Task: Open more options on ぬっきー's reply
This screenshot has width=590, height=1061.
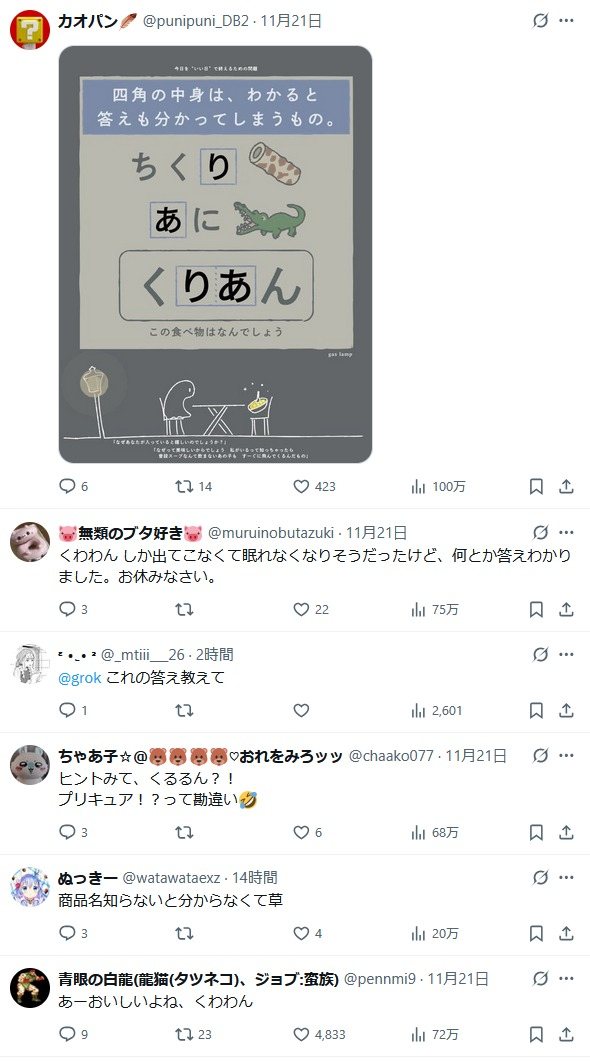Action: (x=566, y=878)
